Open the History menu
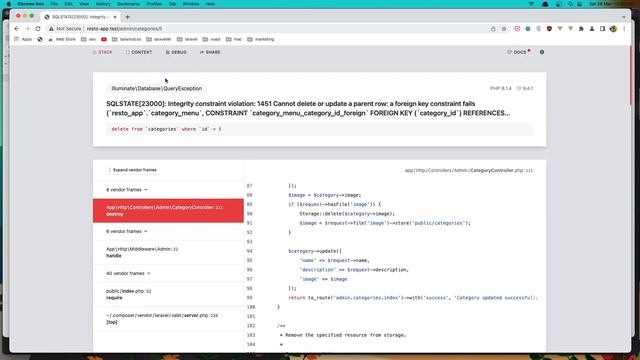 click(x=103, y=4)
